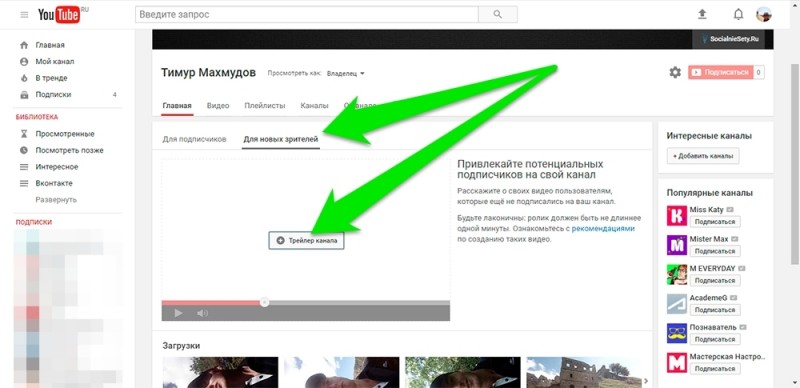800x388 pixels.
Task: Click the Подписки sidebar icon
Action: pos(24,94)
